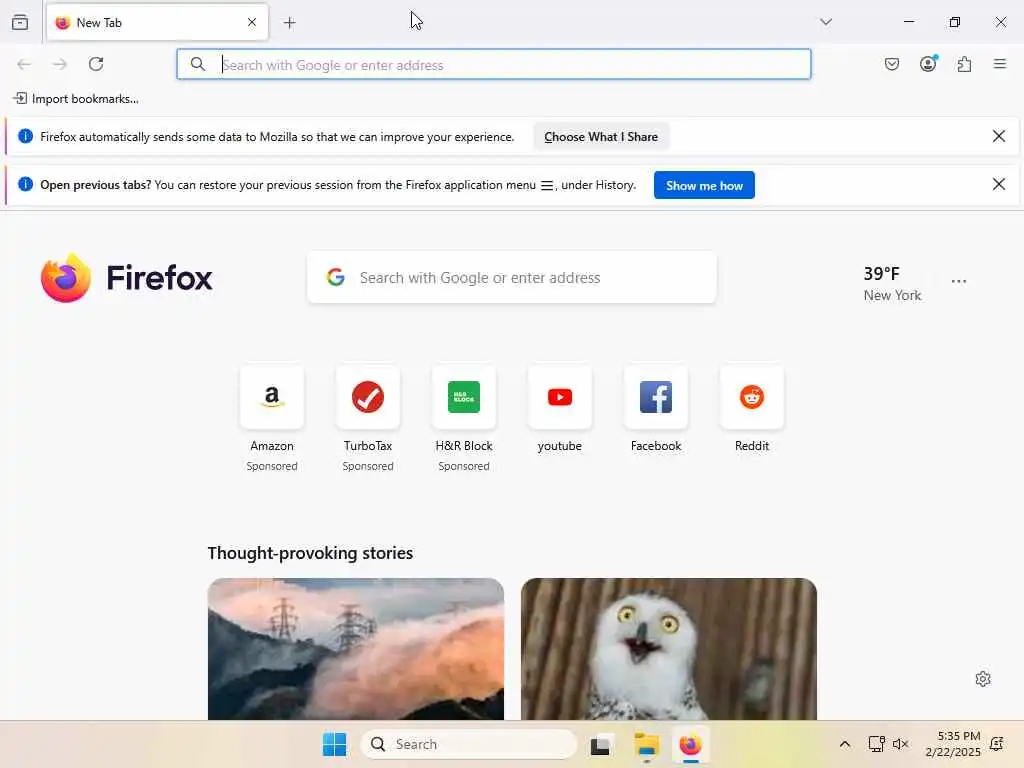Show hidden system tray icons
This screenshot has width=1024, height=768.
point(844,744)
